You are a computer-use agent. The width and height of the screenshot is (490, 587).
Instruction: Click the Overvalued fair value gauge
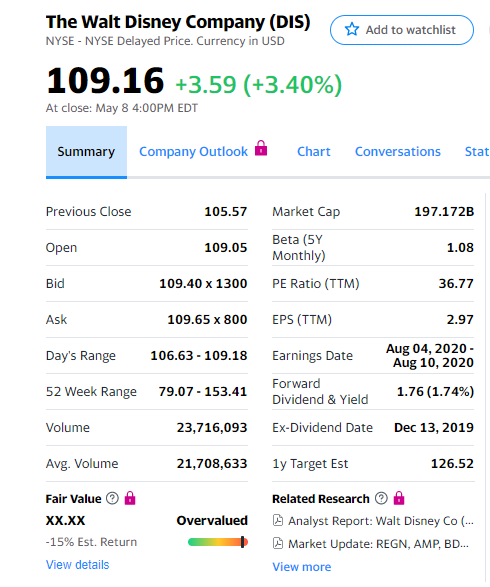click(218, 542)
